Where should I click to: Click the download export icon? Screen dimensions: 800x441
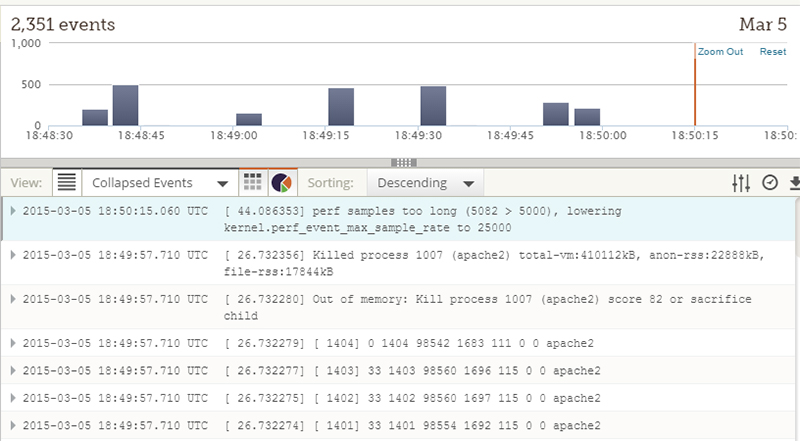[795, 183]
